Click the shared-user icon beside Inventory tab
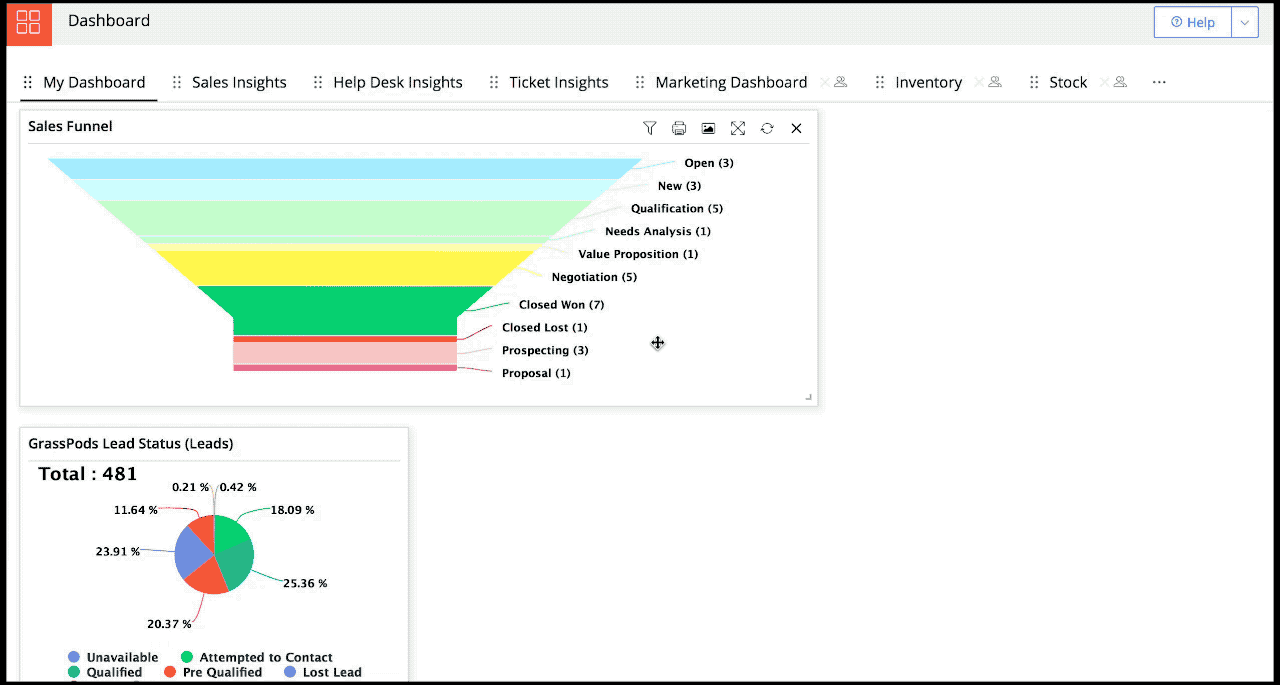Viewport: 1280px width, 685px height. click(x=992, y=83)
